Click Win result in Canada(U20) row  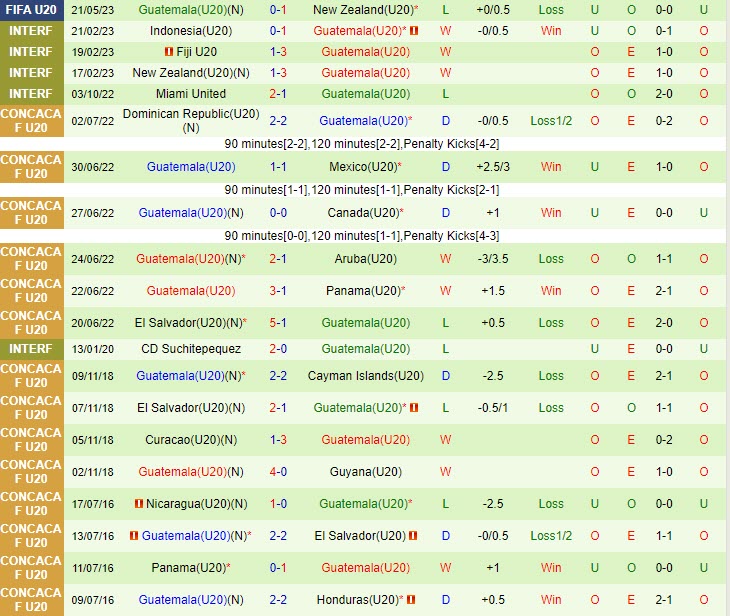pyautogui.click(x=551, y=213)
